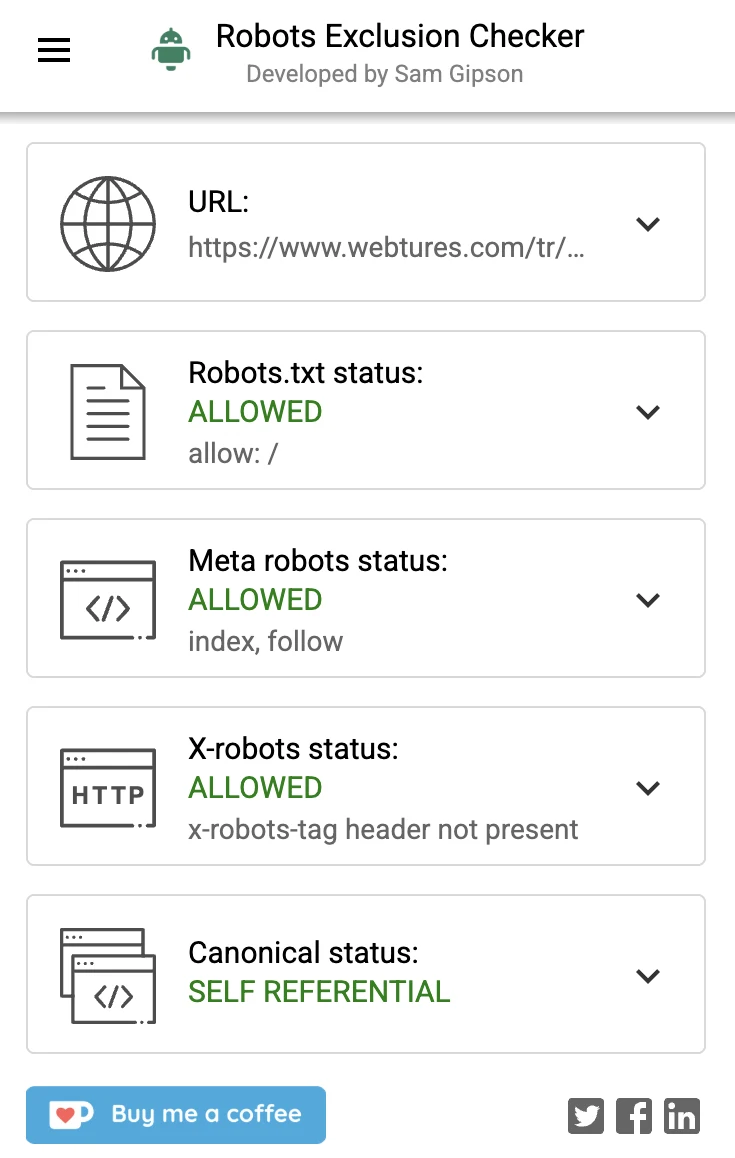735x1158 pixels.
Task: Select the green ALLOWED status text
Action: tap(254, 411)
